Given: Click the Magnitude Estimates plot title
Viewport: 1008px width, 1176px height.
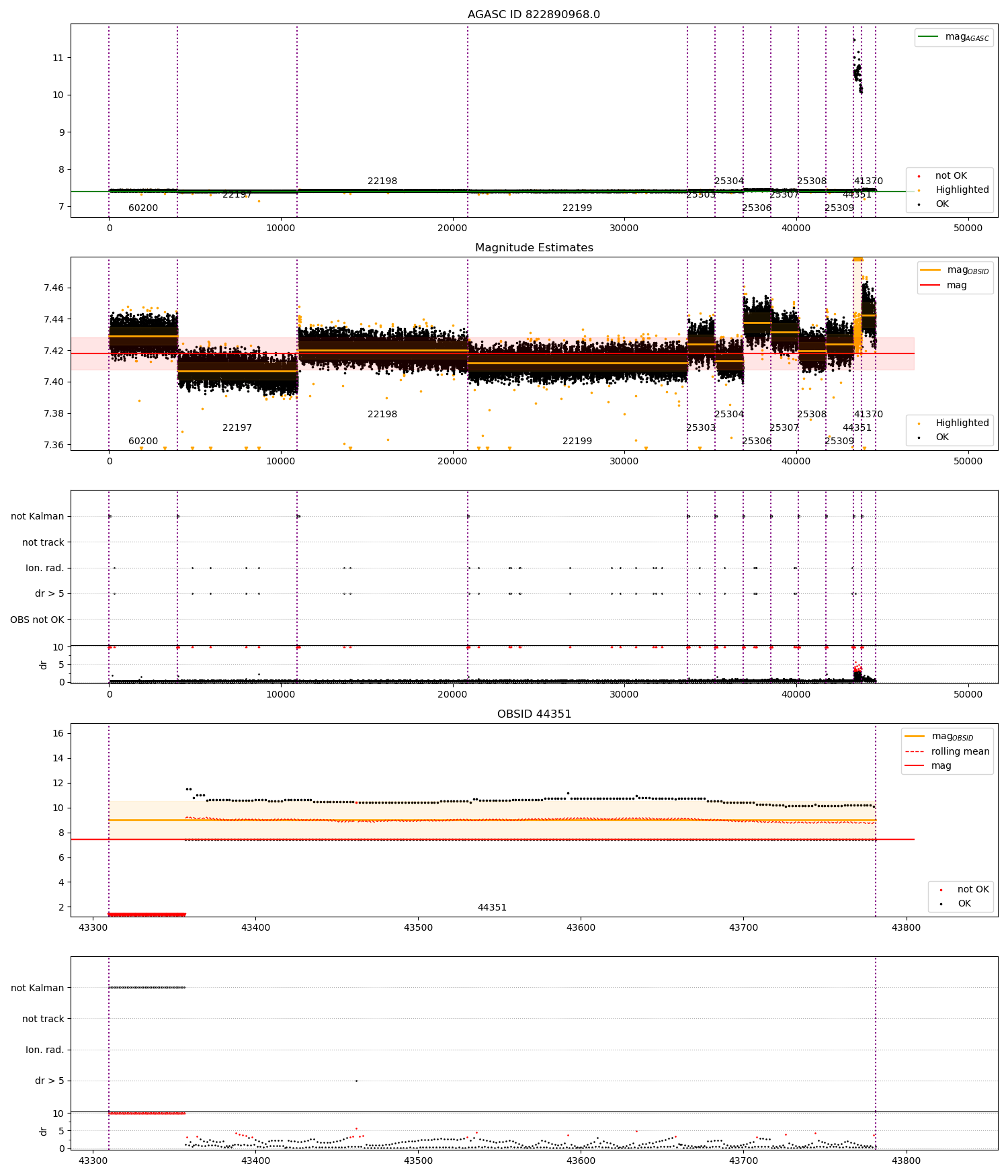Looking at the screenshot, I should pos(534,248).
